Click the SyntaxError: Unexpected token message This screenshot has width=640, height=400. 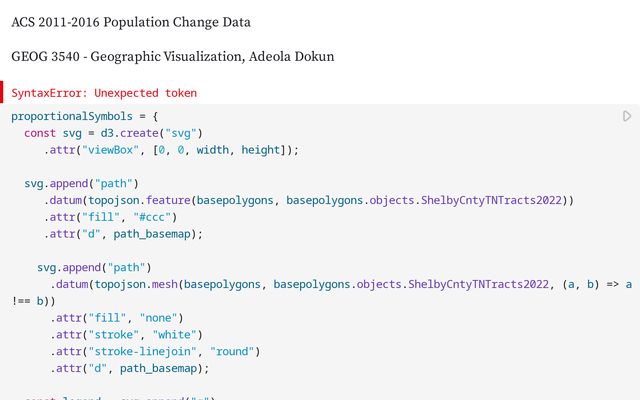click(104, 93)
